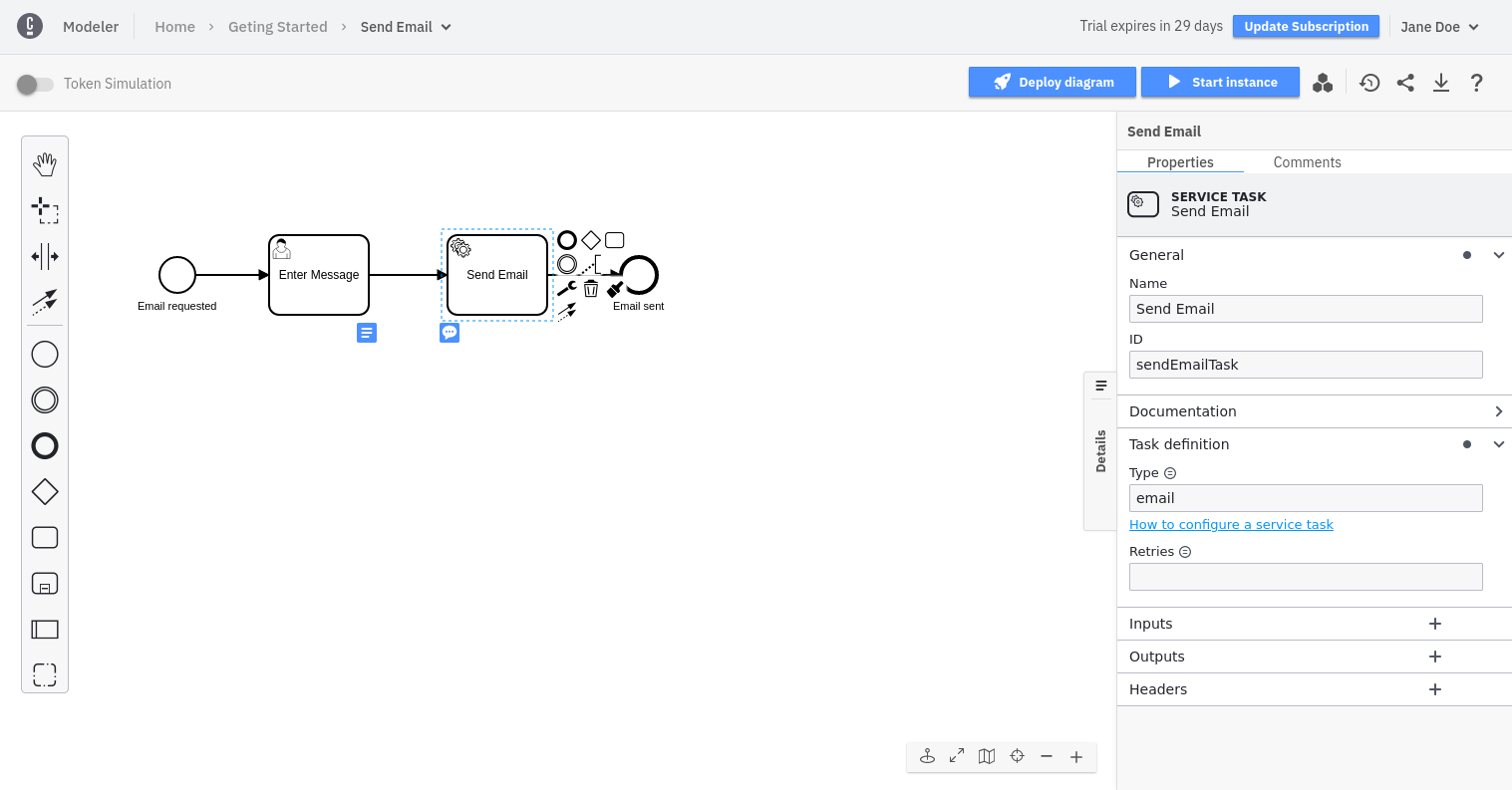
Task: Create a start event from the palette
Action: (45, 354)
